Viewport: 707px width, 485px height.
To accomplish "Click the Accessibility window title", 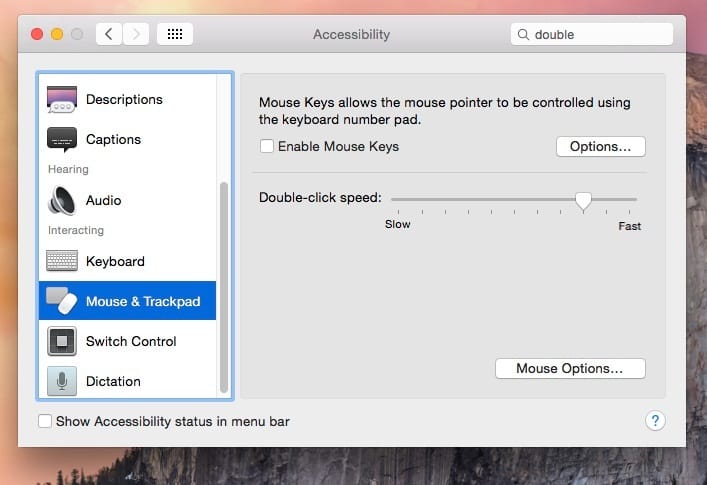I will point(352,34).
